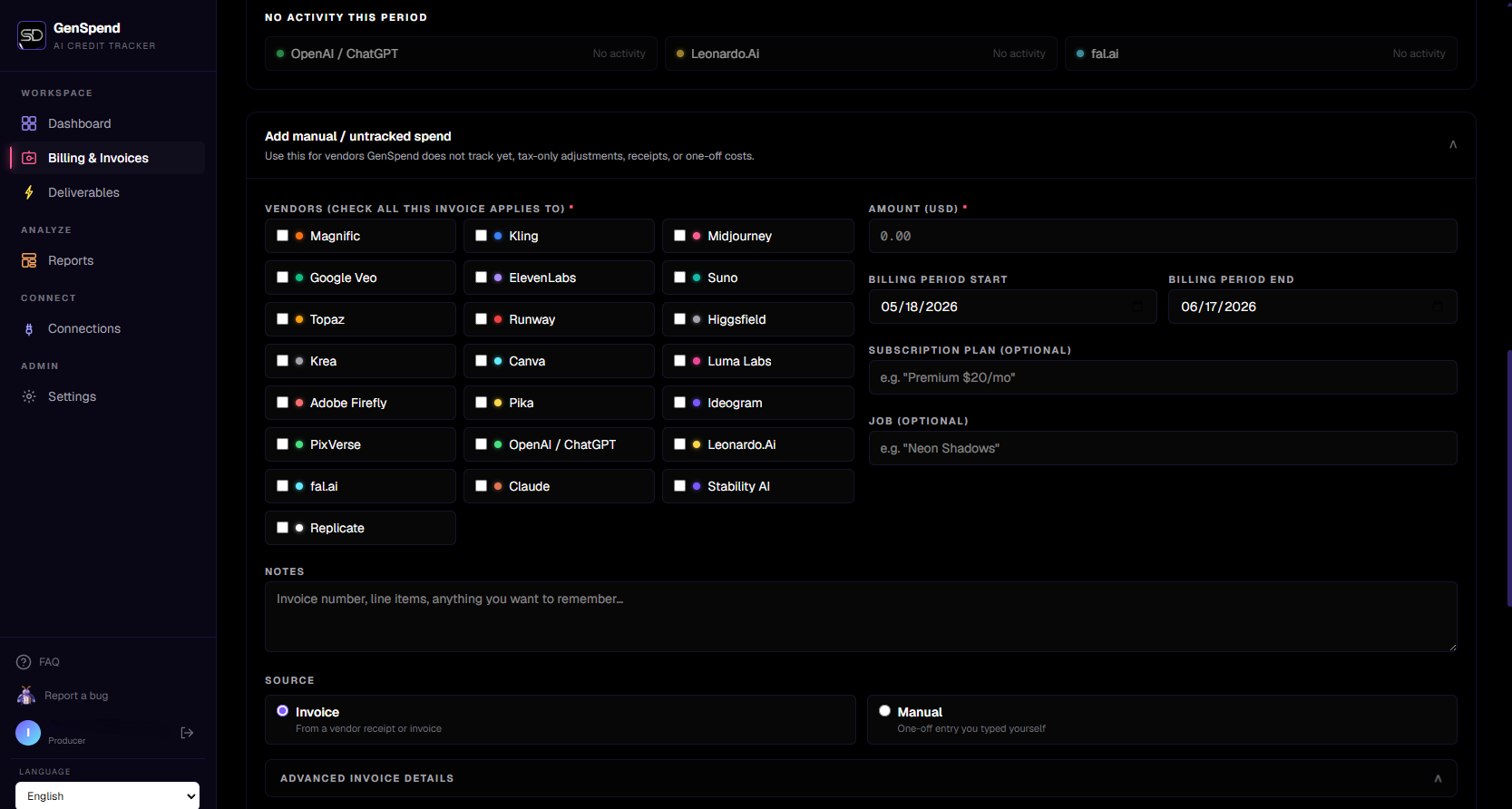1512x809 pixels.
Task: Tick the Claude vendor checkbox
Action: pyautogui.click(x=481, y=486)
